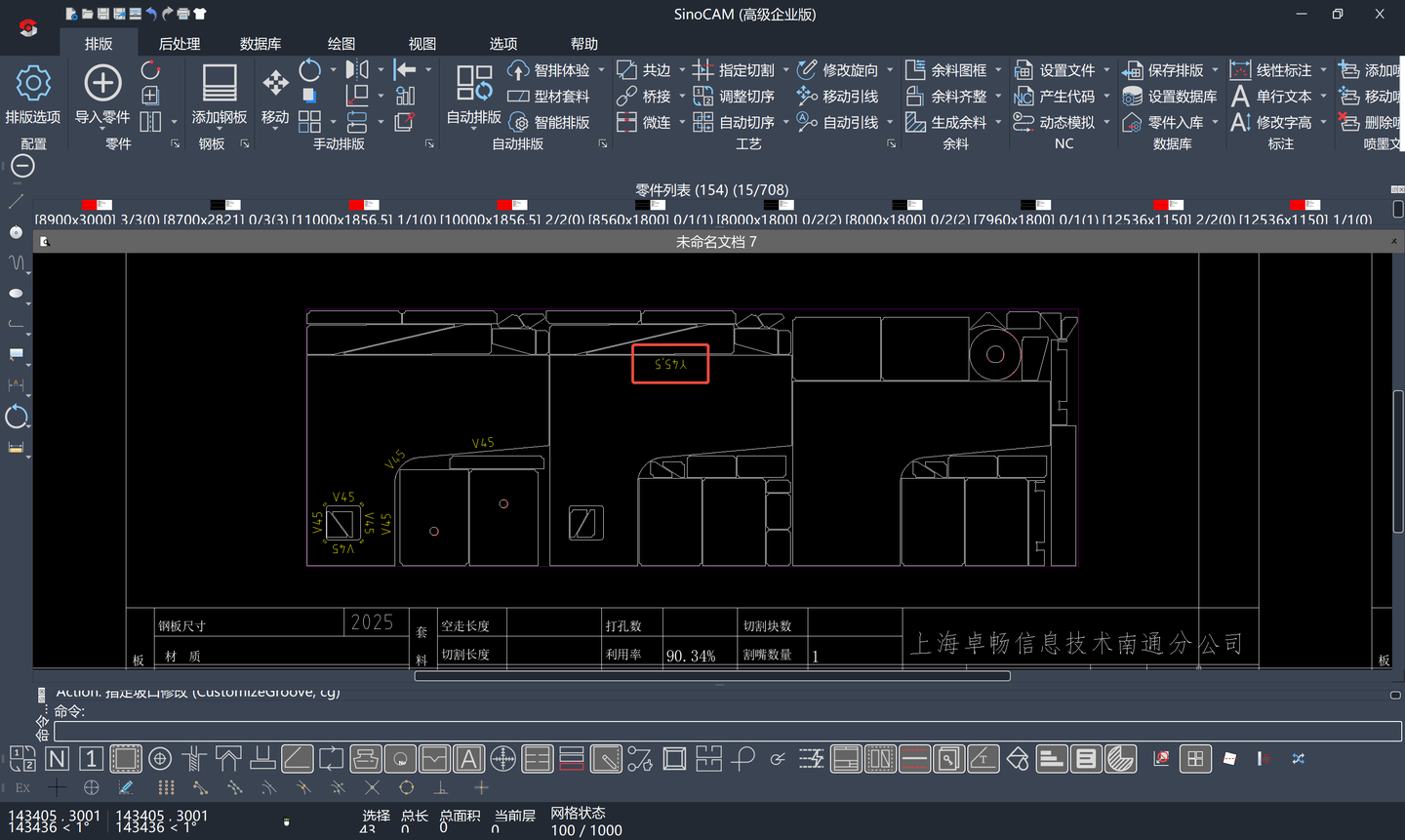Click the 产生代码 NC code icon
Image resolution: width=1405 pixels, height=840 pixels.
point(1024,97)
